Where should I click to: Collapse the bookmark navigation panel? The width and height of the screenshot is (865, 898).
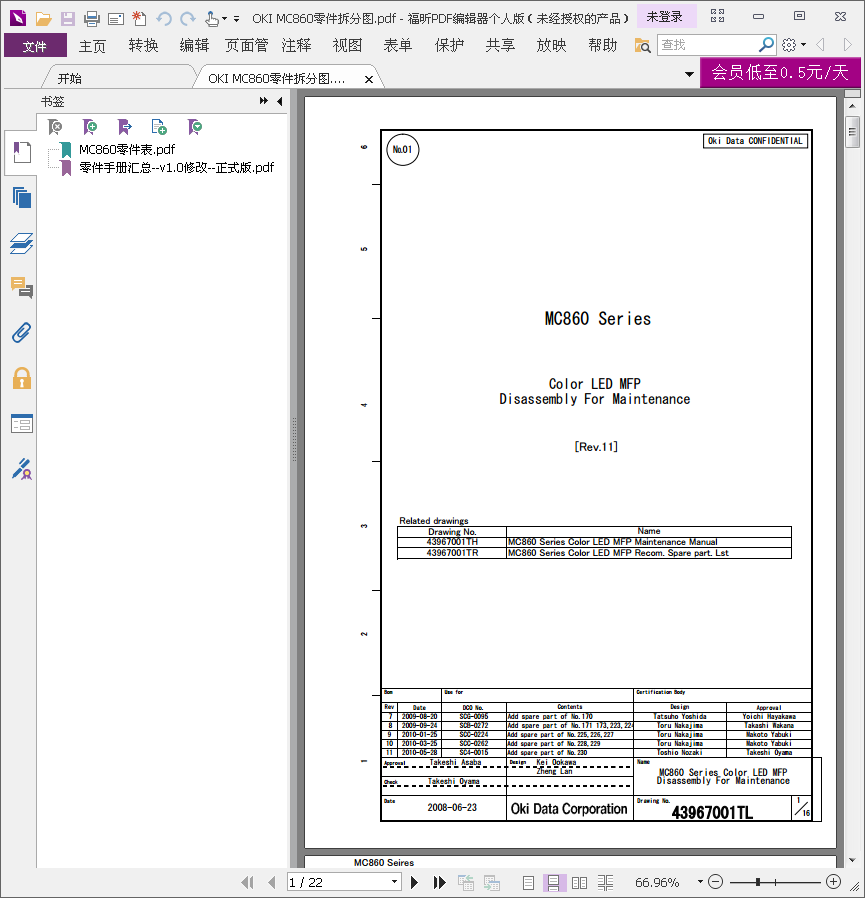(280, 101)
